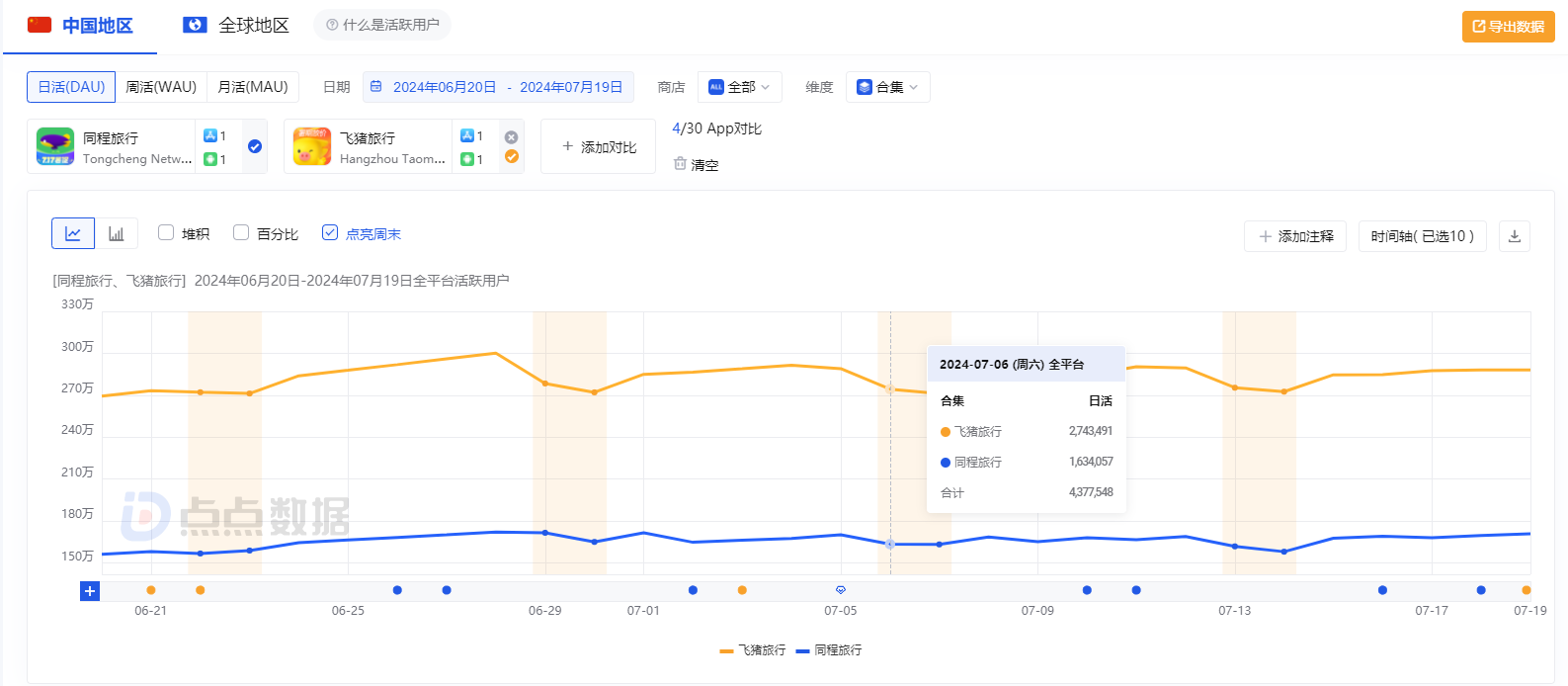Click the 添加对比 button
Viewport: 1568px width, 686px height.
coord(598,146)
